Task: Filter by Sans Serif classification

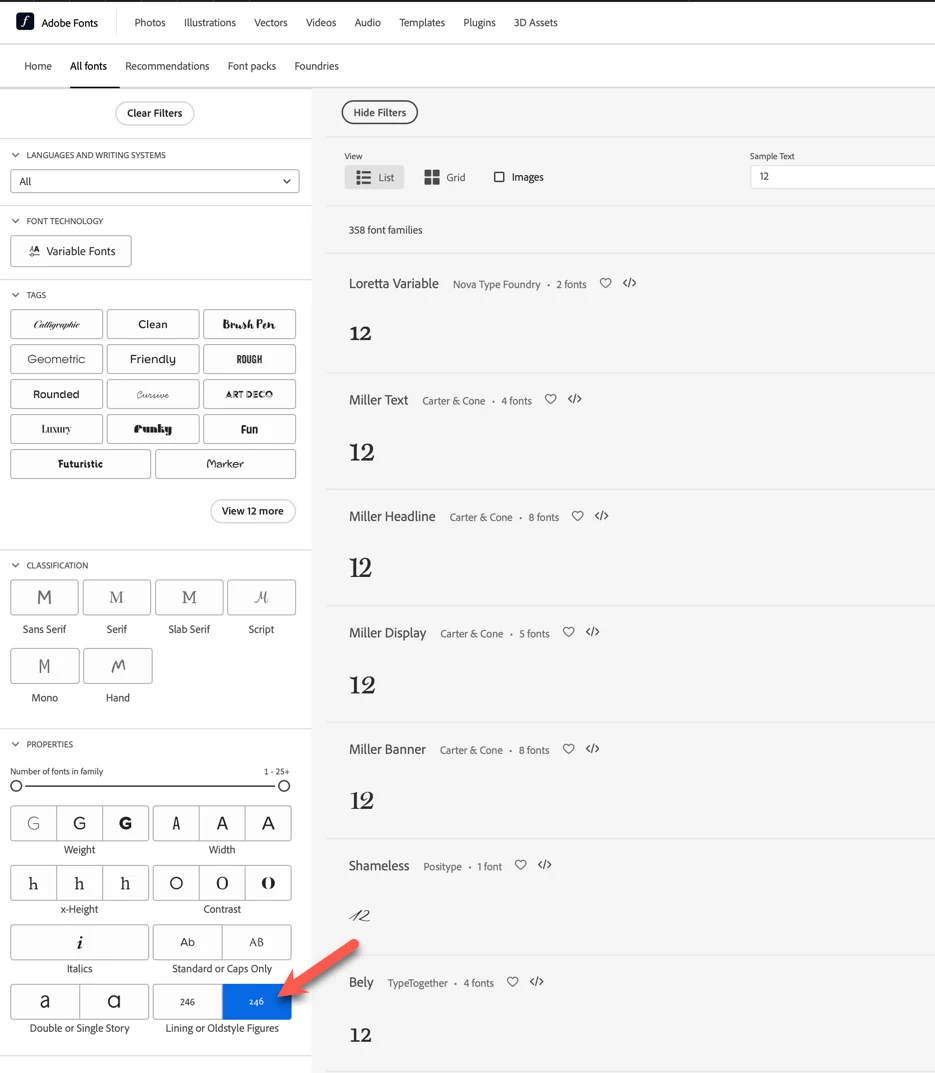Action: pos(44,597)
